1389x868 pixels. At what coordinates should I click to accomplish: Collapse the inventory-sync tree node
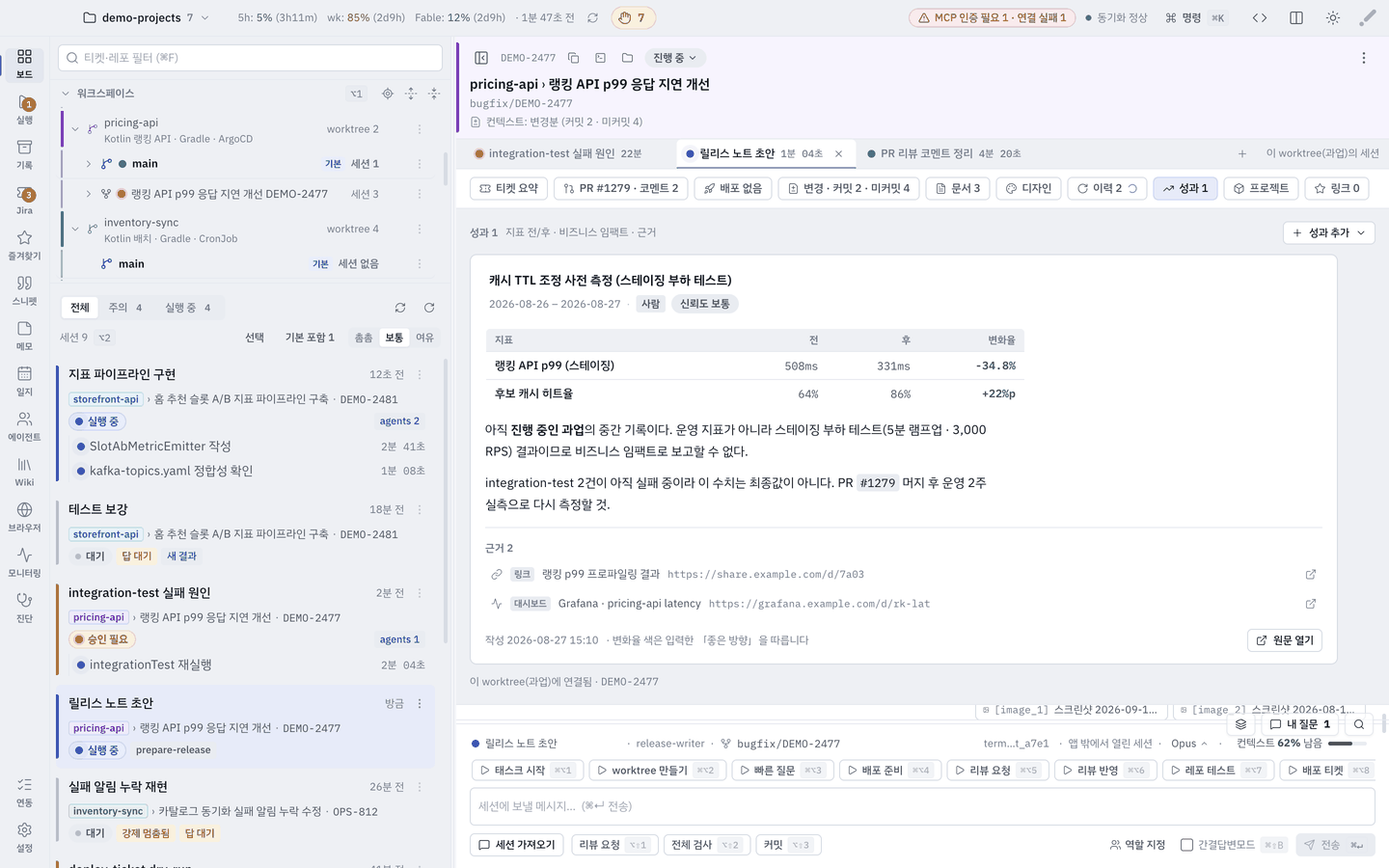75,230
